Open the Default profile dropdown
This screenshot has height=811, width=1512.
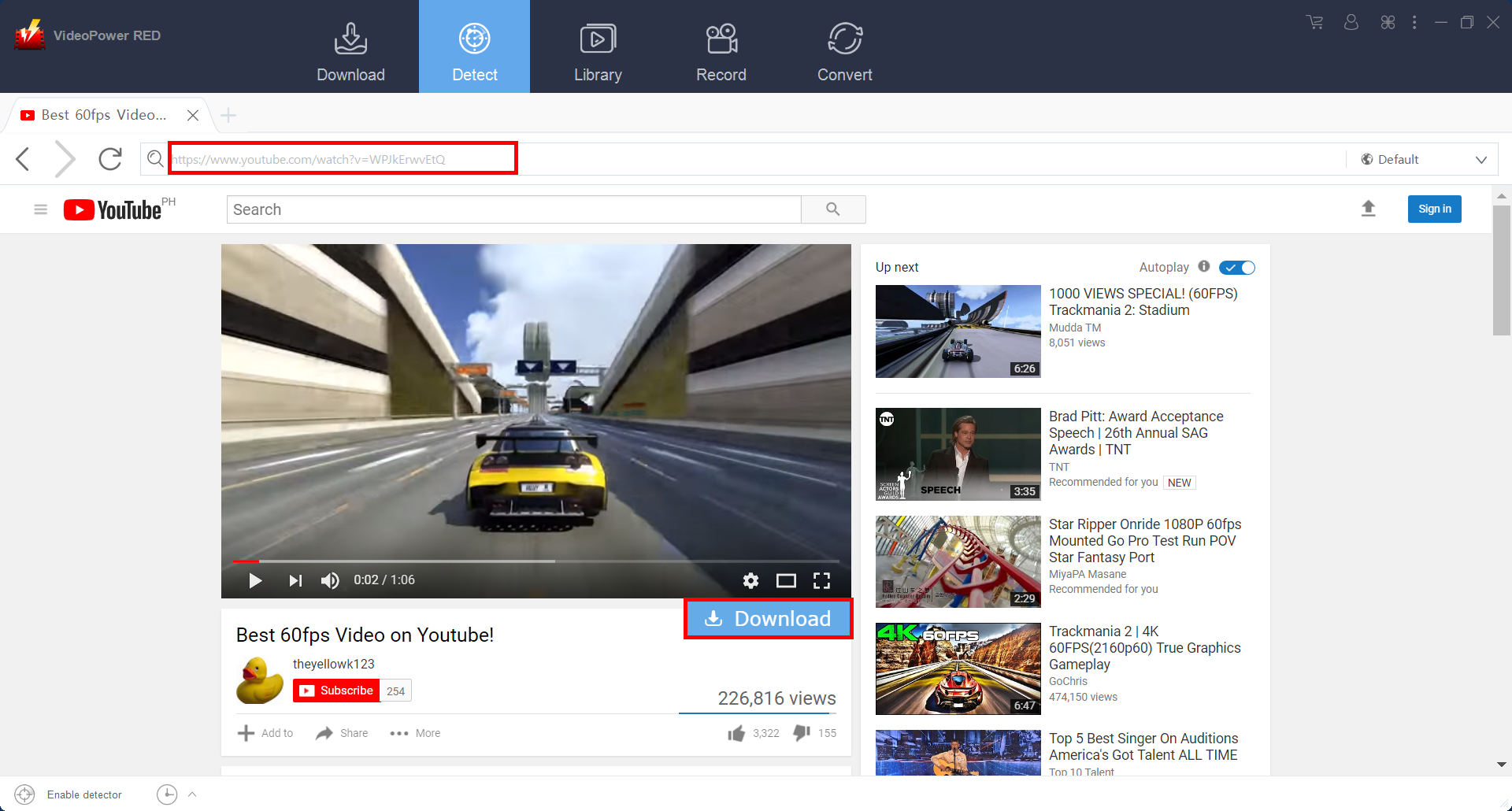point(1423,158)
